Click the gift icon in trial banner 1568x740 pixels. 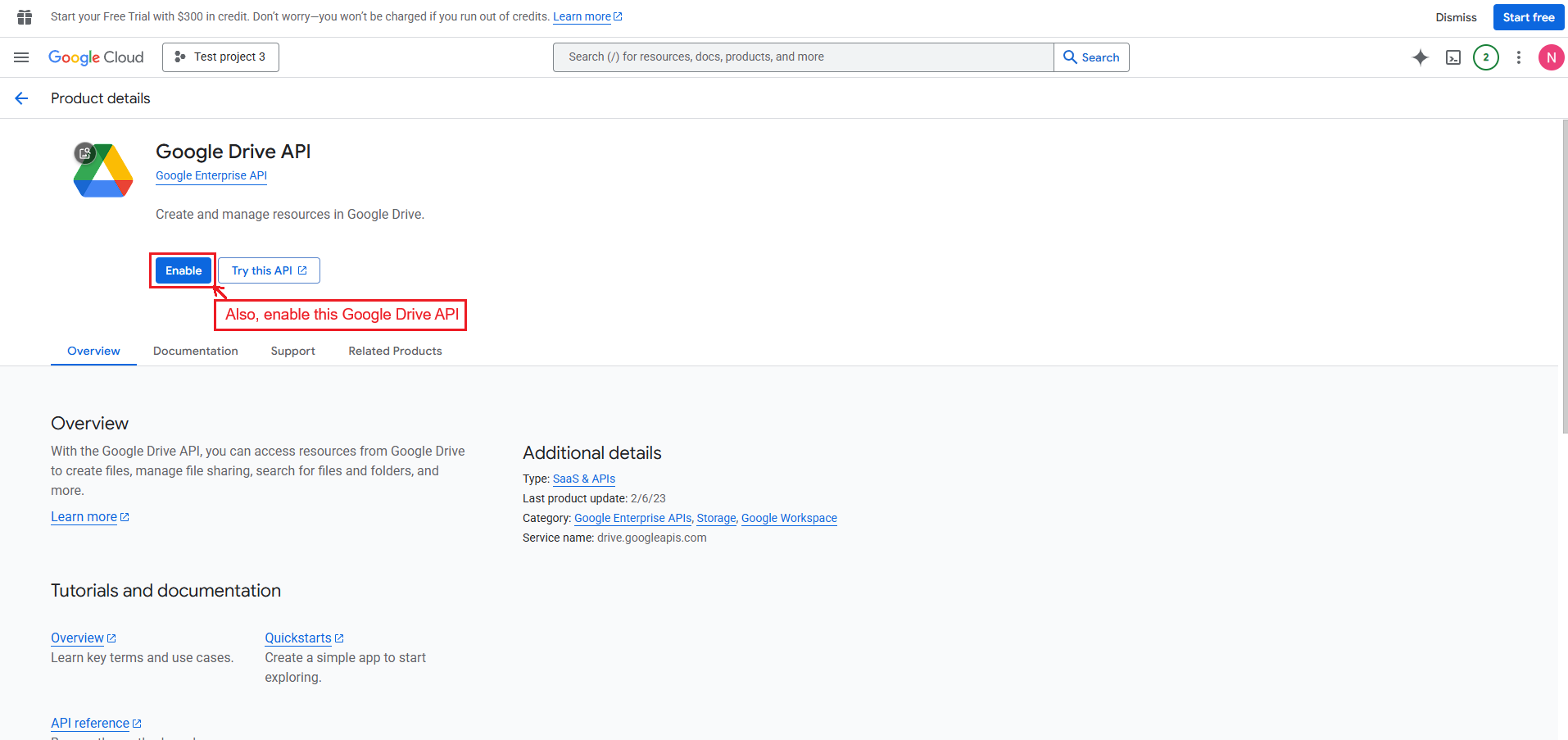click(25, 17)
